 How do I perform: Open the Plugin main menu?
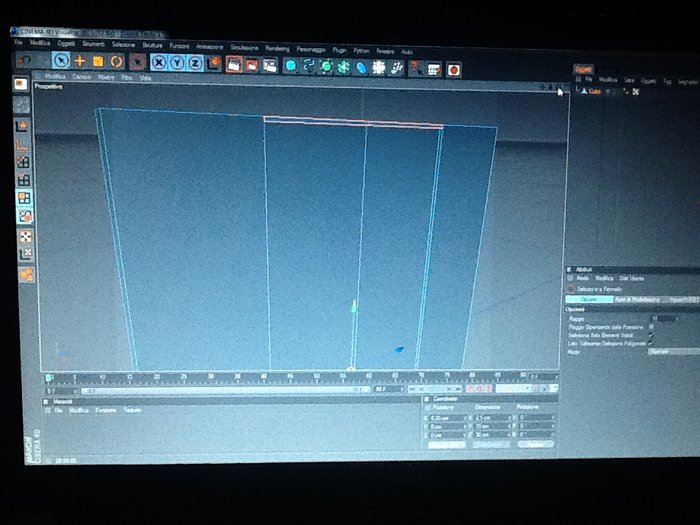[339, 50]
